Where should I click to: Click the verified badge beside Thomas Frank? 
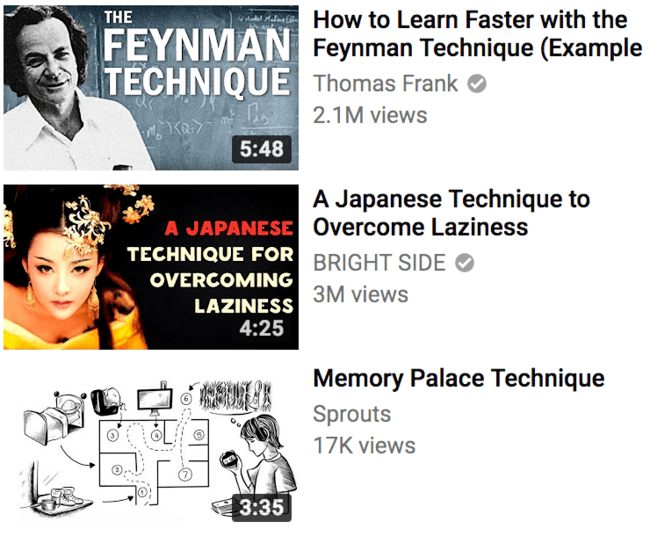pos(477,84)
